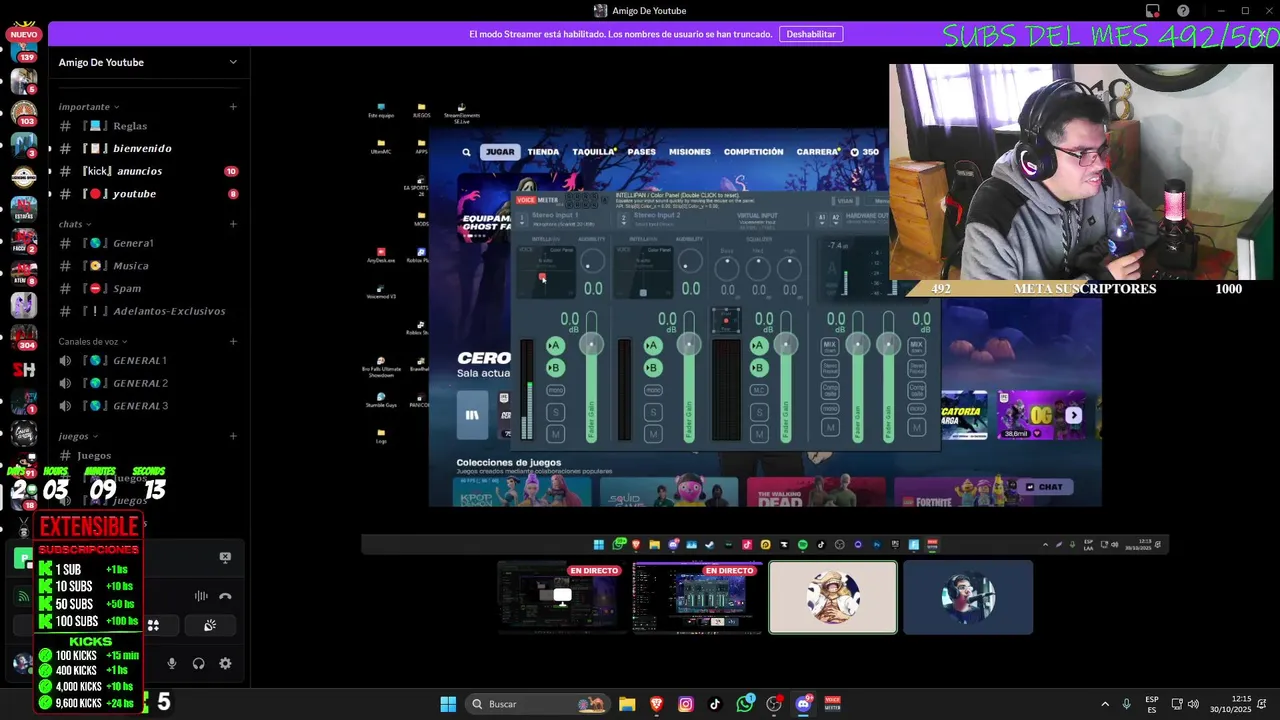
Task: Select Luffy avatar participant tile
Action: pos(833,597)
